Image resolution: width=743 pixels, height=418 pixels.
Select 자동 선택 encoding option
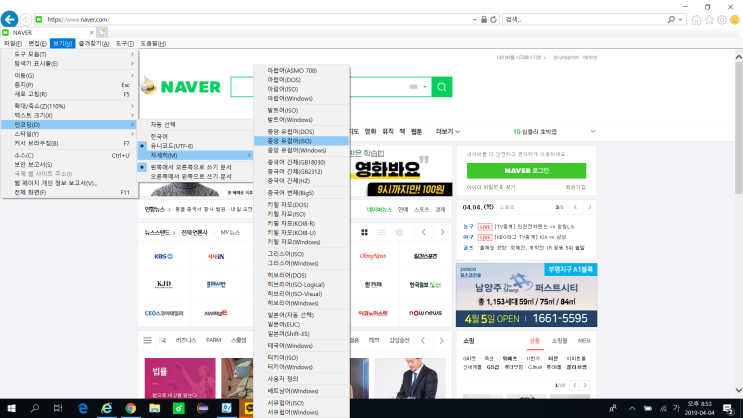coord(163,125)
